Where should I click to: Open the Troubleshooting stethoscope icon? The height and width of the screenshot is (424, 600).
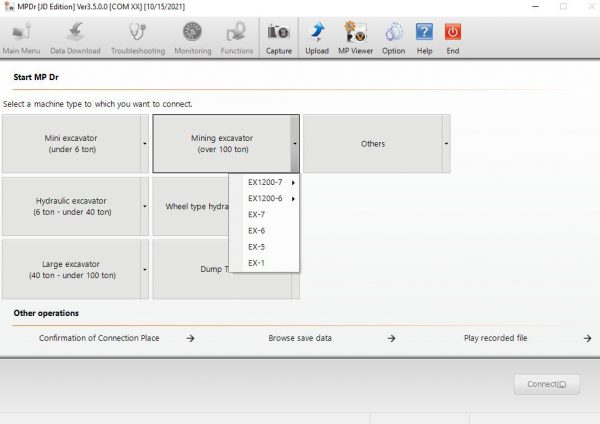[x=138, y=38]
